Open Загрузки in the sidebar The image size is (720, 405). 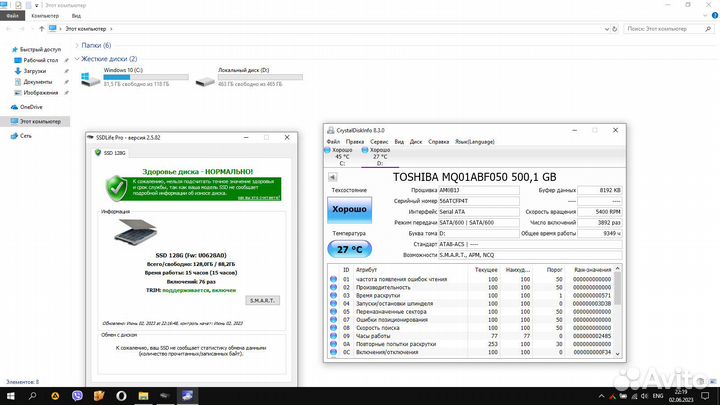35,71
